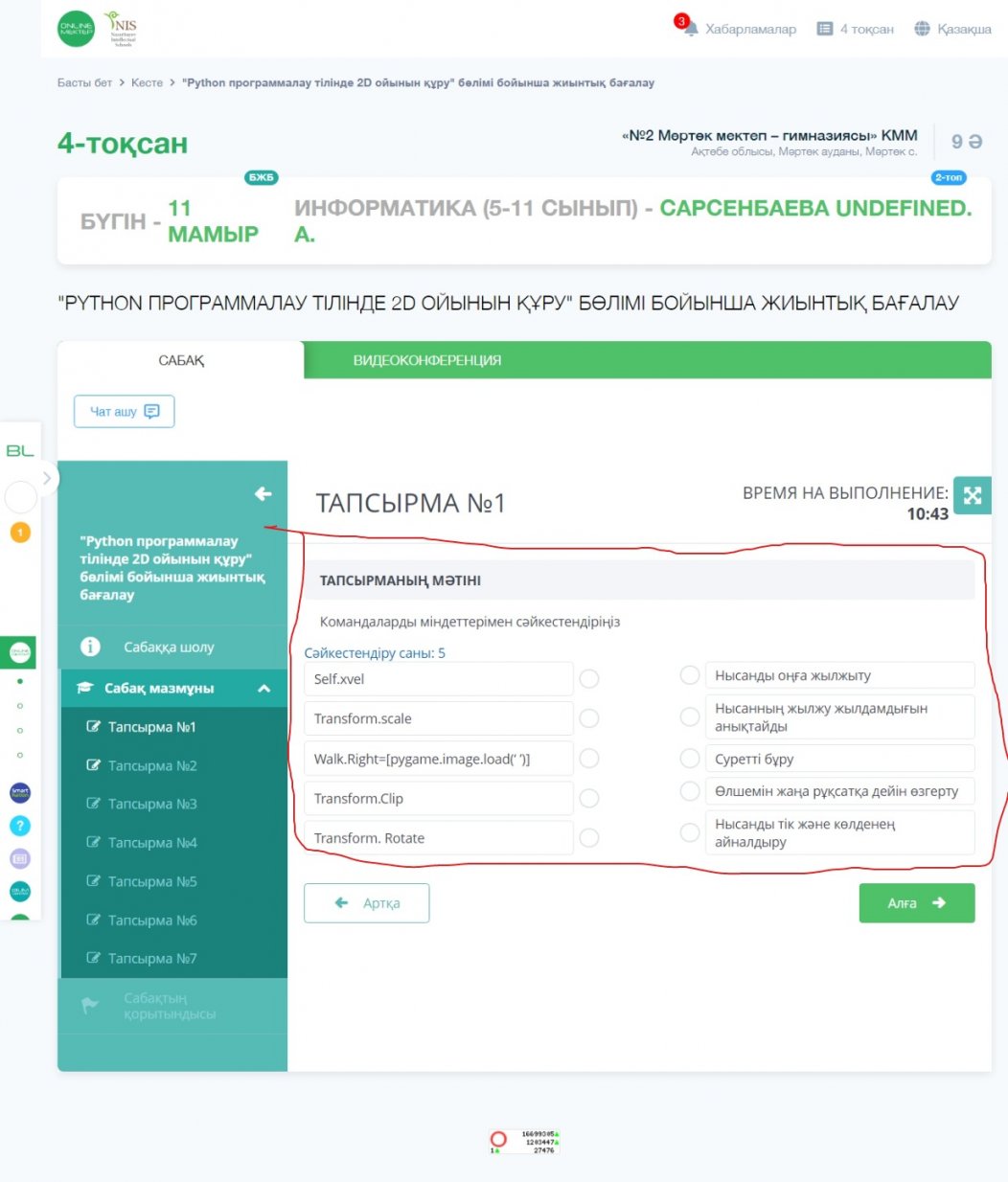Viewport: 1008px width, 1182px height.
Task: Click the globe language icon for Қазақша
Action: pos(922,29)
